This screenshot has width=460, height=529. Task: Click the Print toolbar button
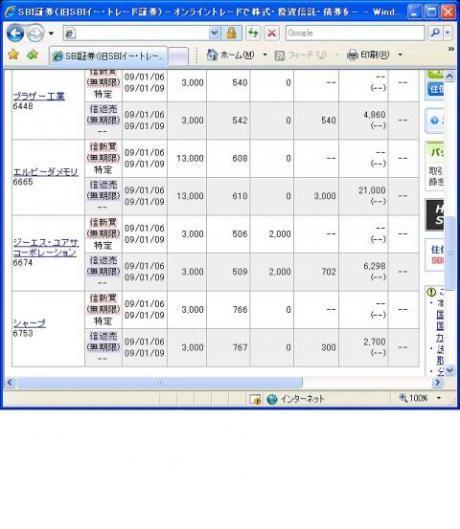[368, 55]
